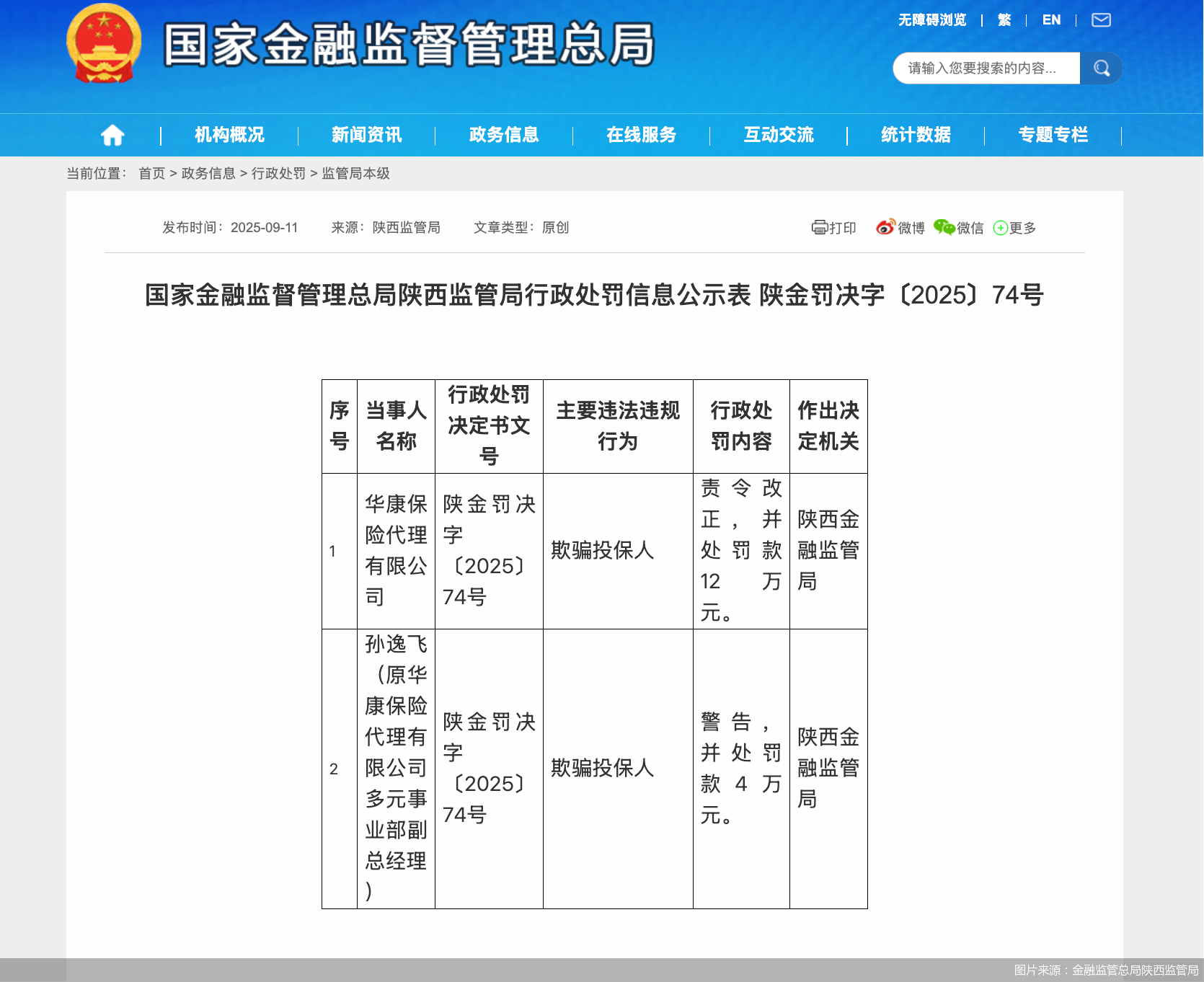Click the 行政处罚内容 table header
1204x982 pixels.
point(741,426)
